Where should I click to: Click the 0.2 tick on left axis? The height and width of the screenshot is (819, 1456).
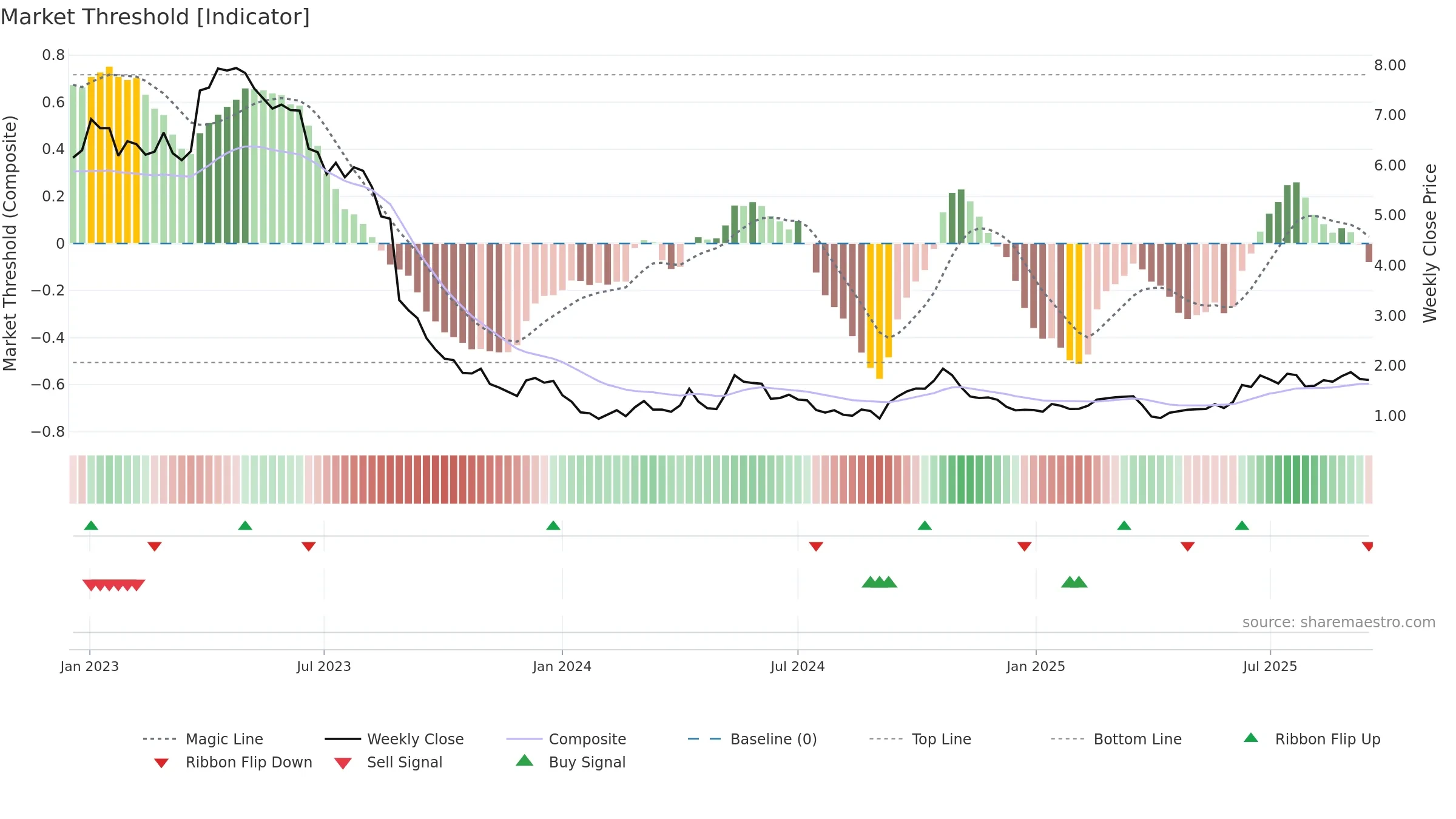pos(53,196)
